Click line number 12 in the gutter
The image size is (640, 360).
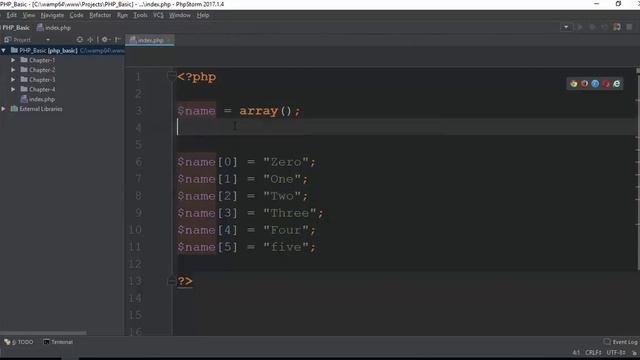coord(135,264)
